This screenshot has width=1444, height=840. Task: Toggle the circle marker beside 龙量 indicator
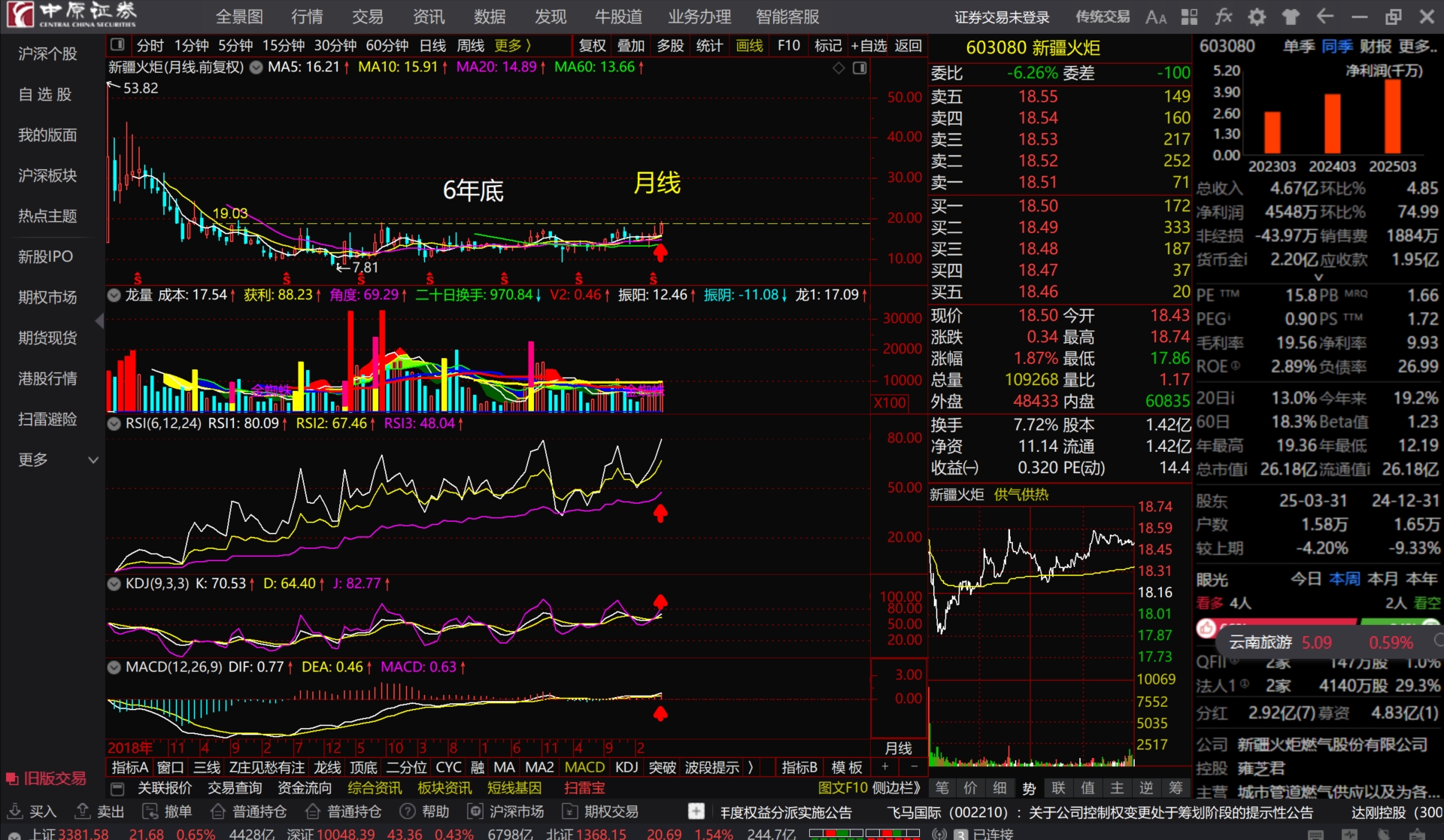tap(114, 296)
